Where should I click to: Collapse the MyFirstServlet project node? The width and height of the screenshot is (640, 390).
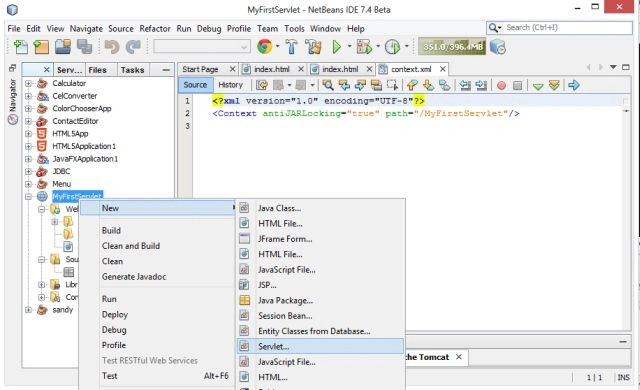pos(28,197)
